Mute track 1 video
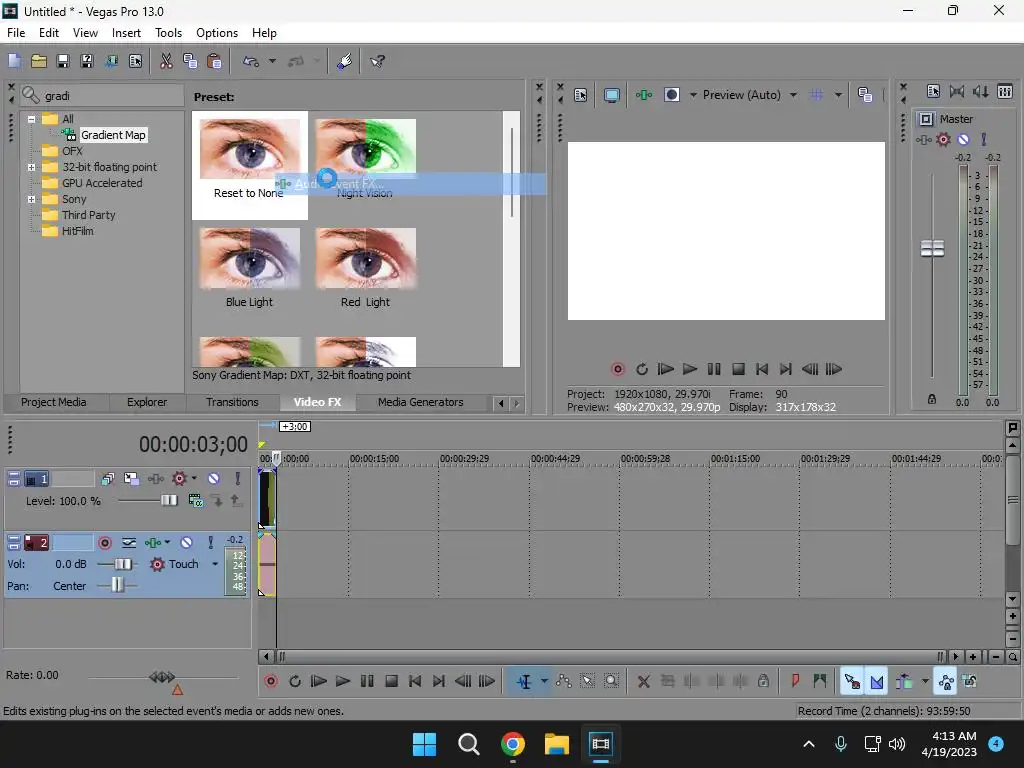The height and width of the screenshot is (768, 1024). coord(214,479)
